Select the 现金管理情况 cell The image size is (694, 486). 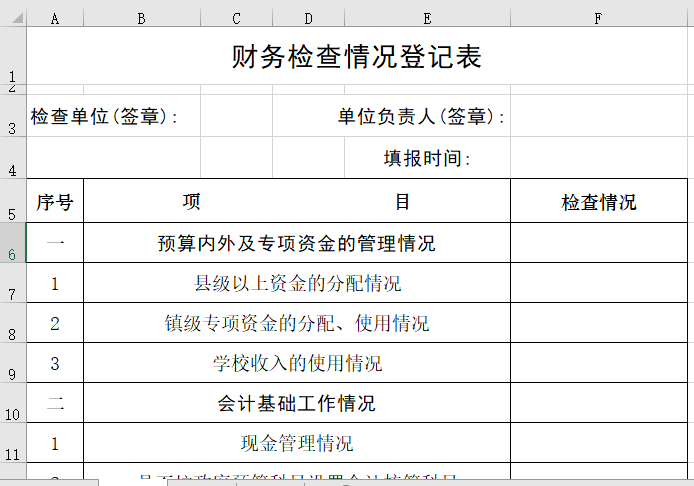point(297,443)
